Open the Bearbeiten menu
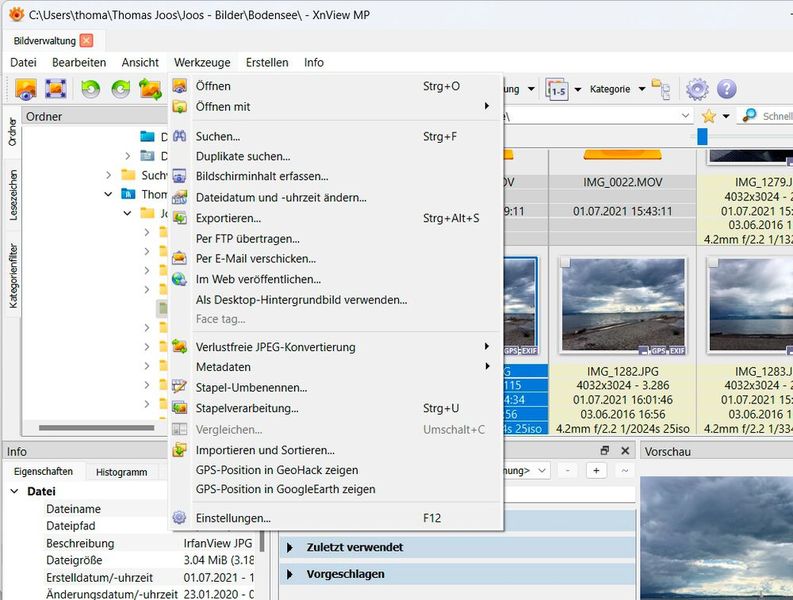Screen dimensions: 793x600 click(79, 62)
